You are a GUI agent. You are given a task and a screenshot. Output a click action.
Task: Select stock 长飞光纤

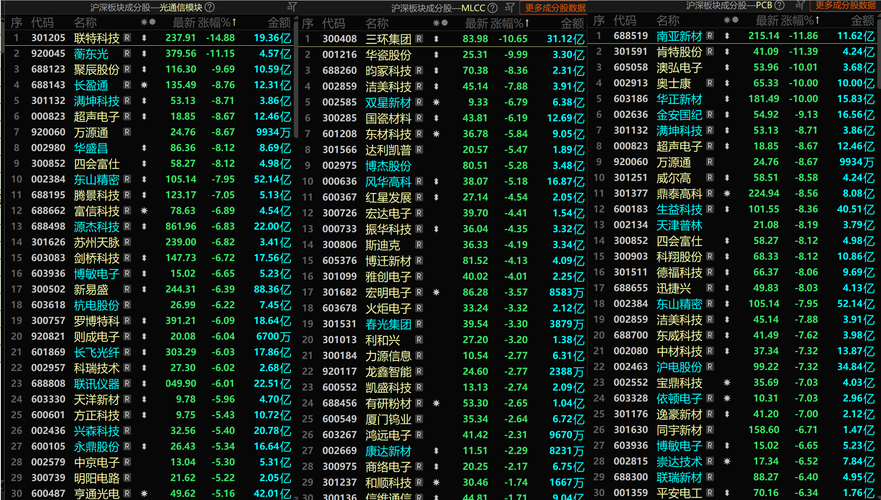pyautogui.click(x=97, y=352)
